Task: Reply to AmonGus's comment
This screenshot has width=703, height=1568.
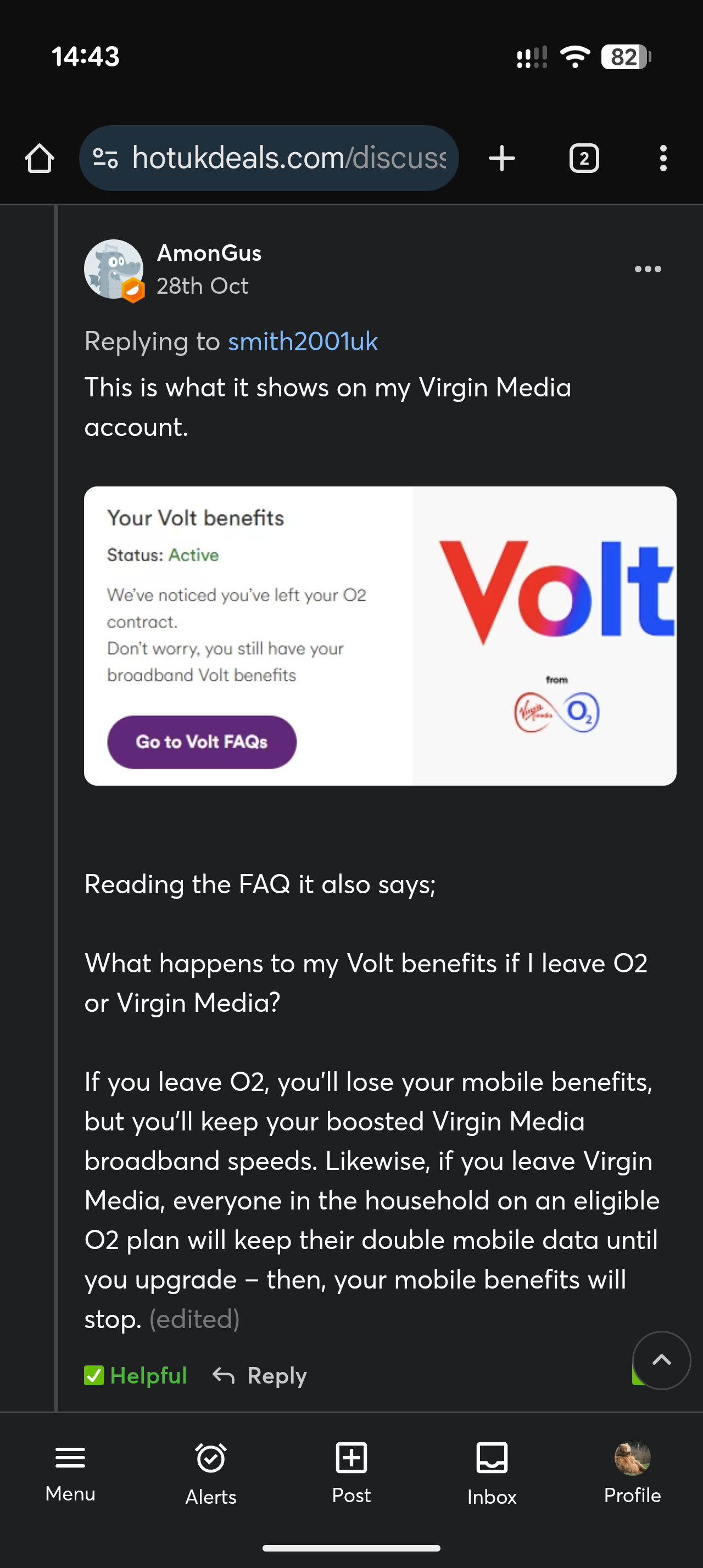Action: (x=260, y=1375)
